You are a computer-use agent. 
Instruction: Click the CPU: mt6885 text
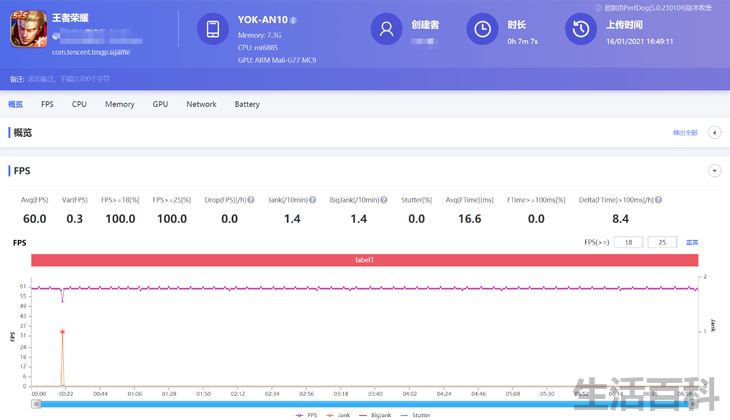258,47
